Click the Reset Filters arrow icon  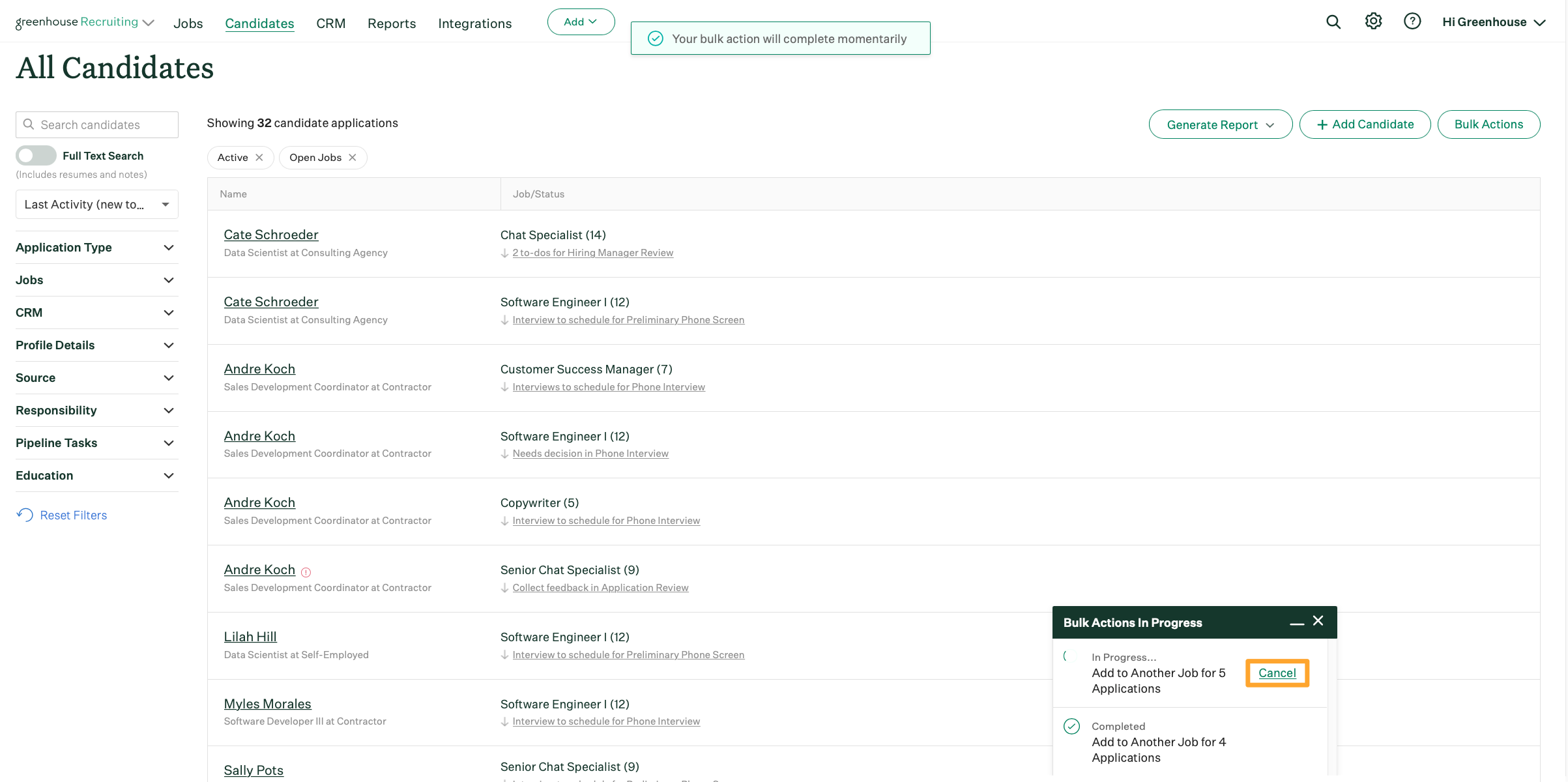pyautogui.click(x=25, y=515)
